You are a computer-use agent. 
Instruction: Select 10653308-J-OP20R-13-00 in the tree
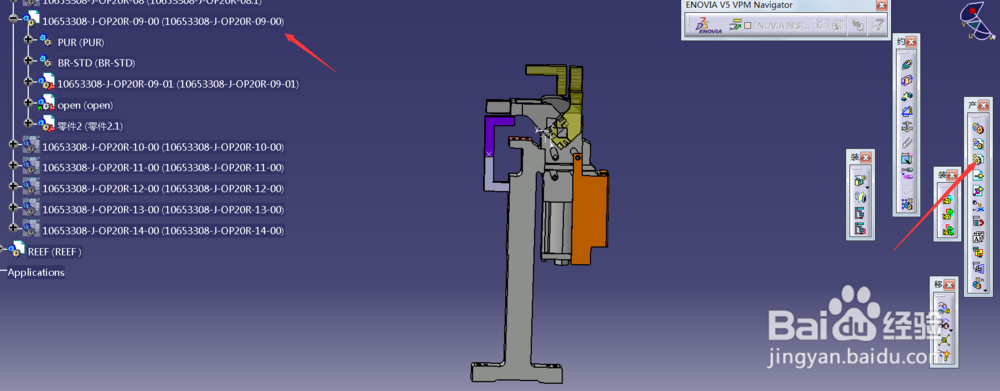pyautogui.click(x=163, y=210)
